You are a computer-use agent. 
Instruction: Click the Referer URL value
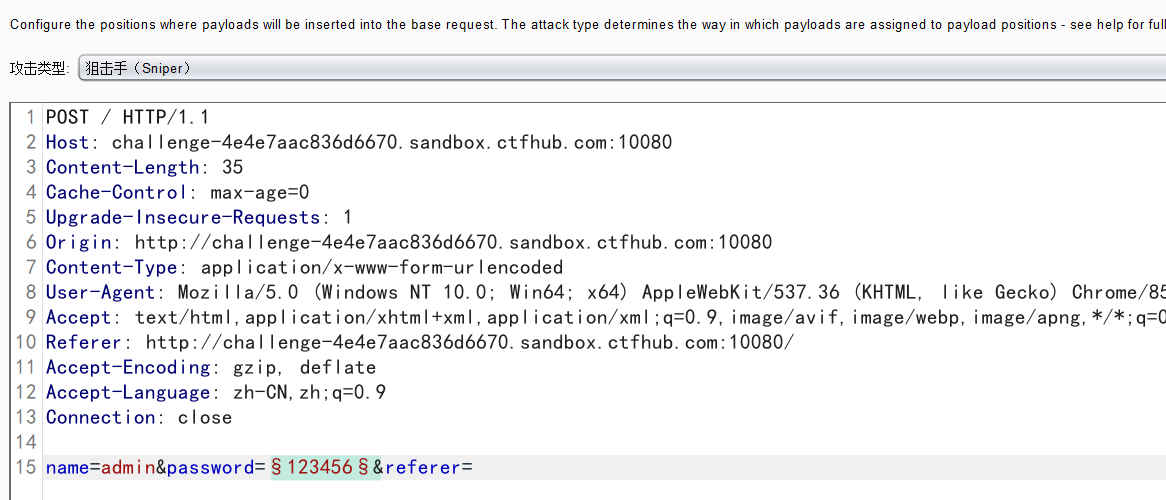point(469,342)
